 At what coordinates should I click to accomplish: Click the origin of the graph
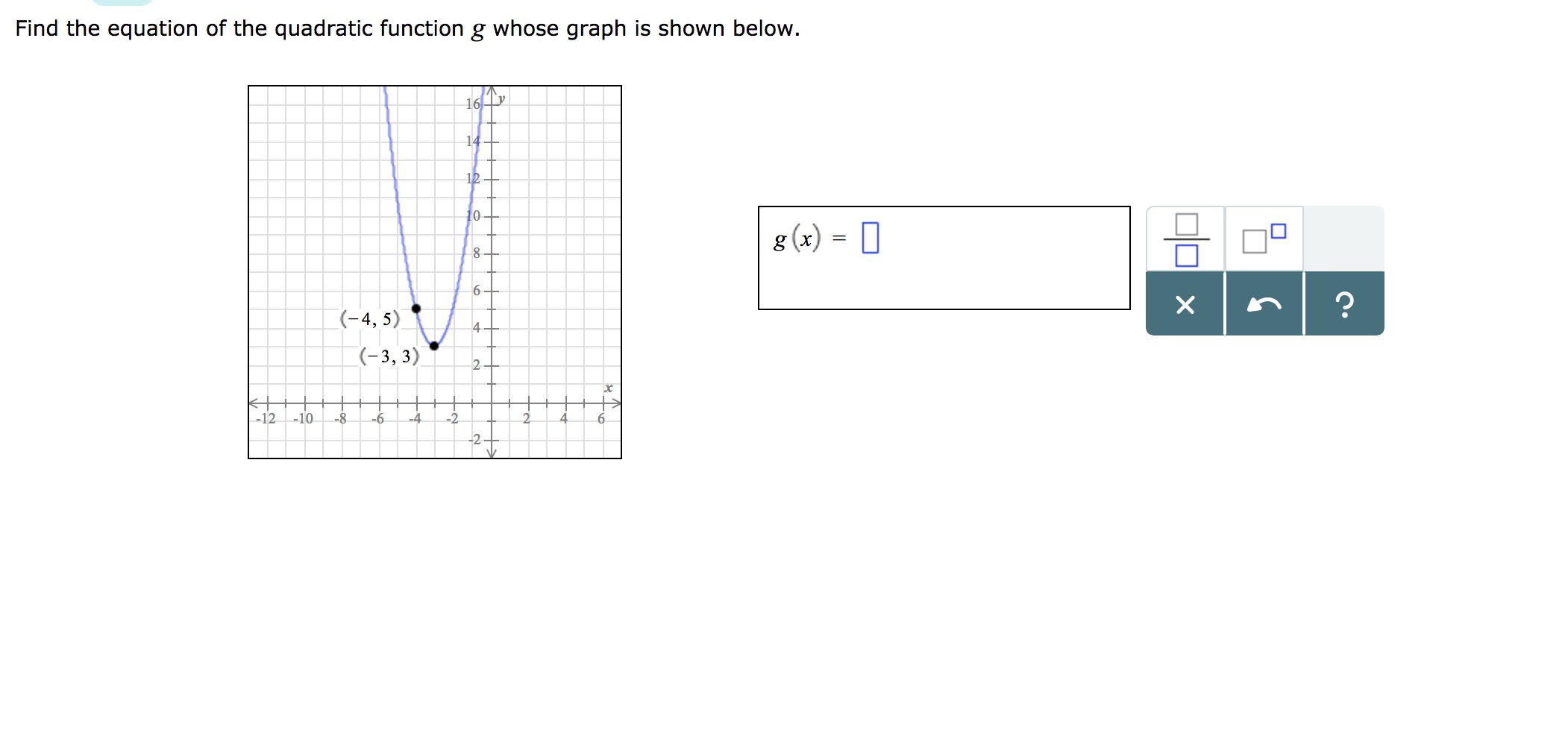coord(491,403)
